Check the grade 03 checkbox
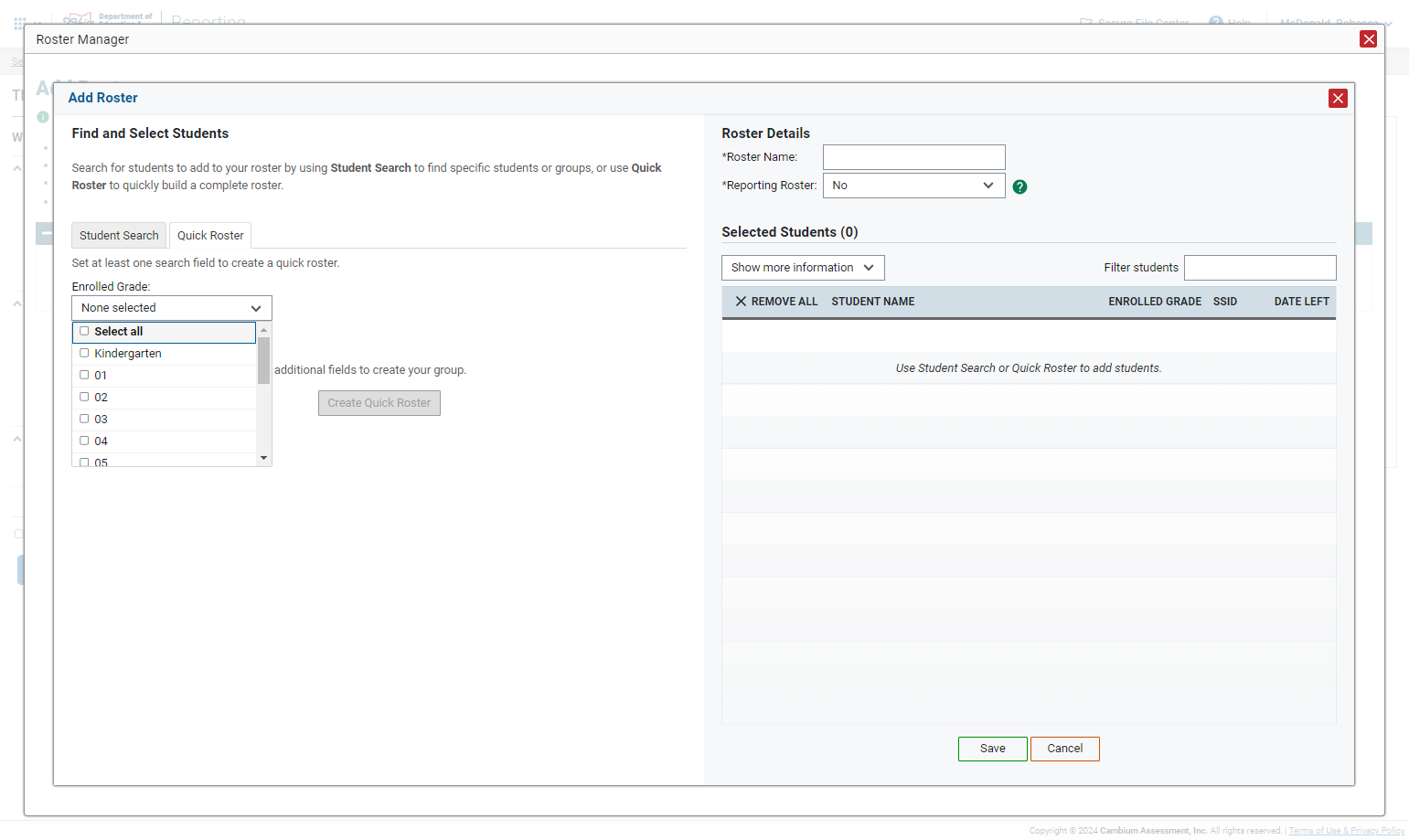The image size is (1409, 840). [x=84, y=419]
